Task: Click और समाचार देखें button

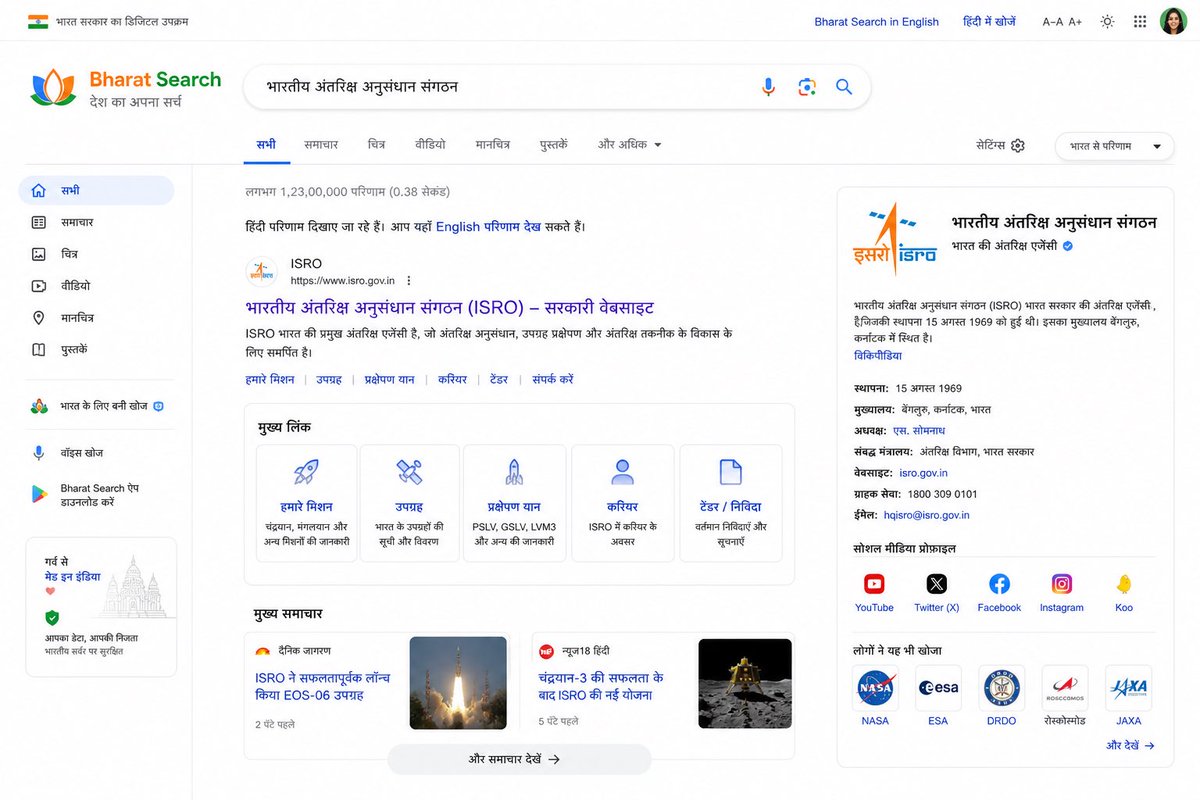Action: pyautogui.click(x=519, y=759)
